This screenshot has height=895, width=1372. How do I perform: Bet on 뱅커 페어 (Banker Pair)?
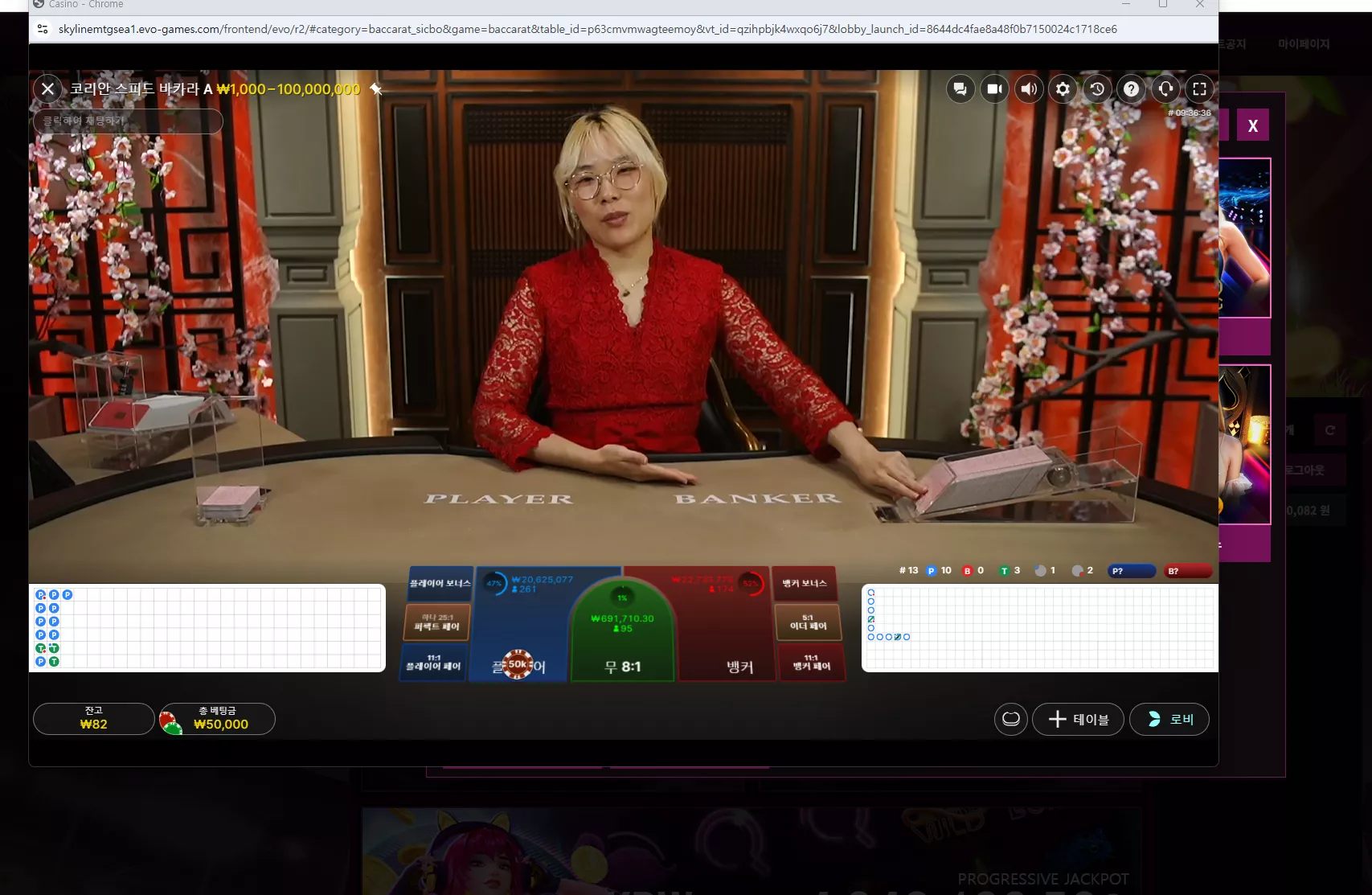(x=811, y=663)
